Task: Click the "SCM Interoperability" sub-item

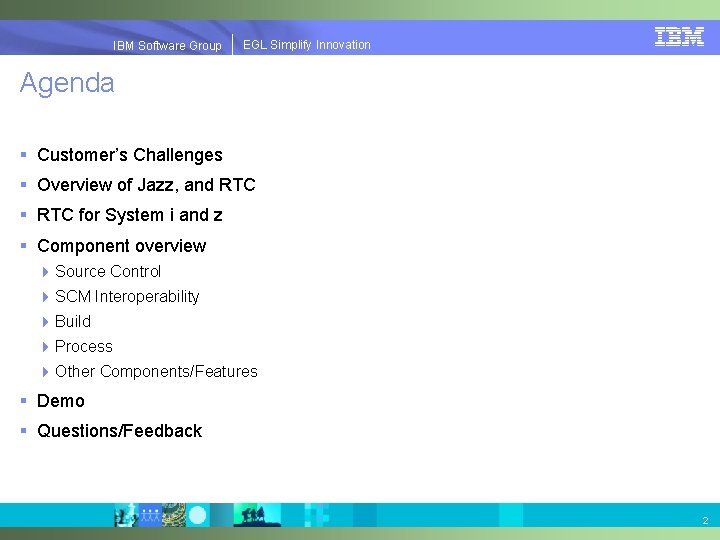Action: point(127,297)
